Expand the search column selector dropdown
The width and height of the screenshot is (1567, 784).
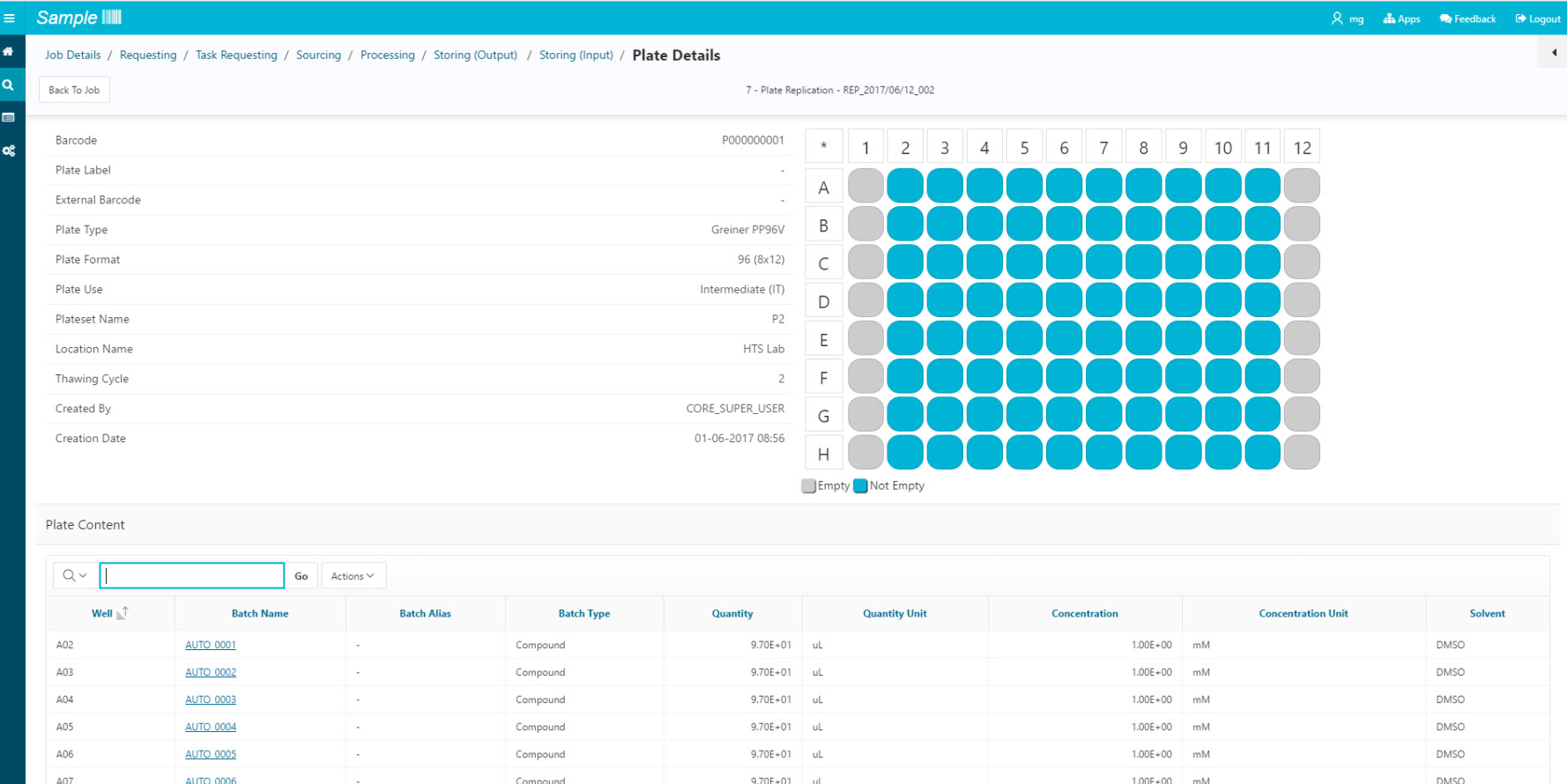click(x=75, y=576)
